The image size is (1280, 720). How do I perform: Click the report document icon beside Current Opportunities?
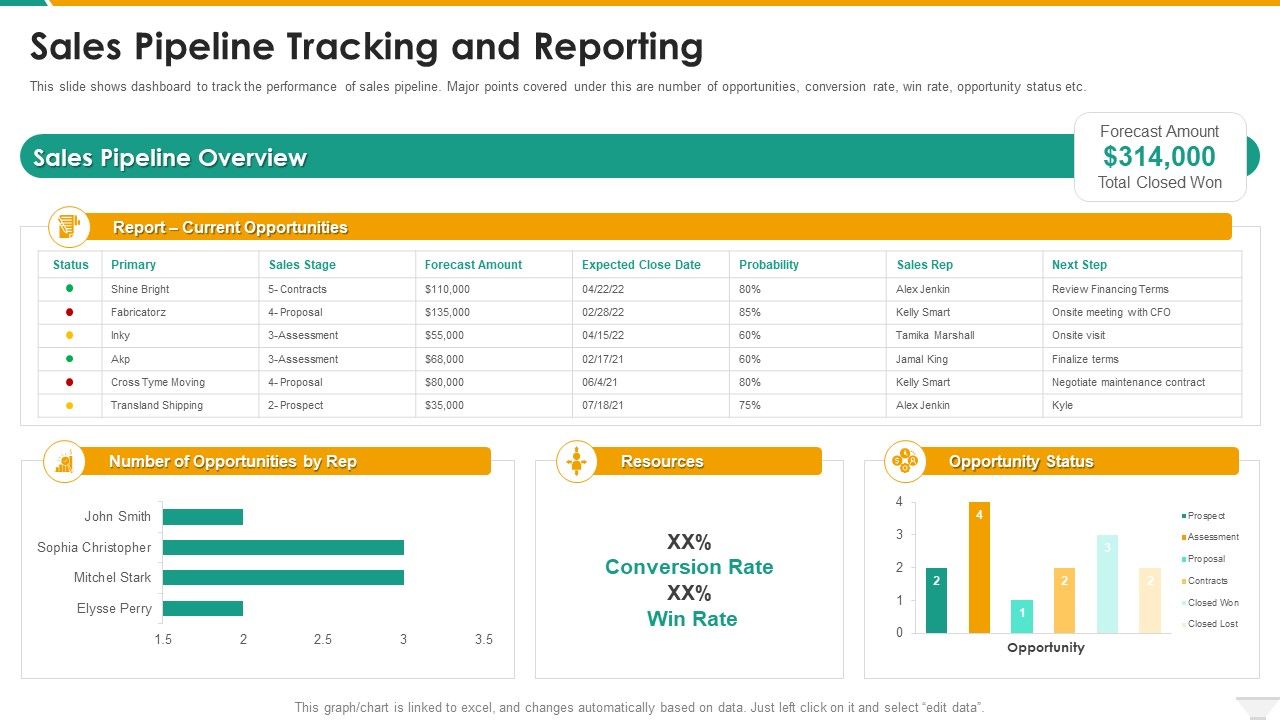click(x=68, y=227)
